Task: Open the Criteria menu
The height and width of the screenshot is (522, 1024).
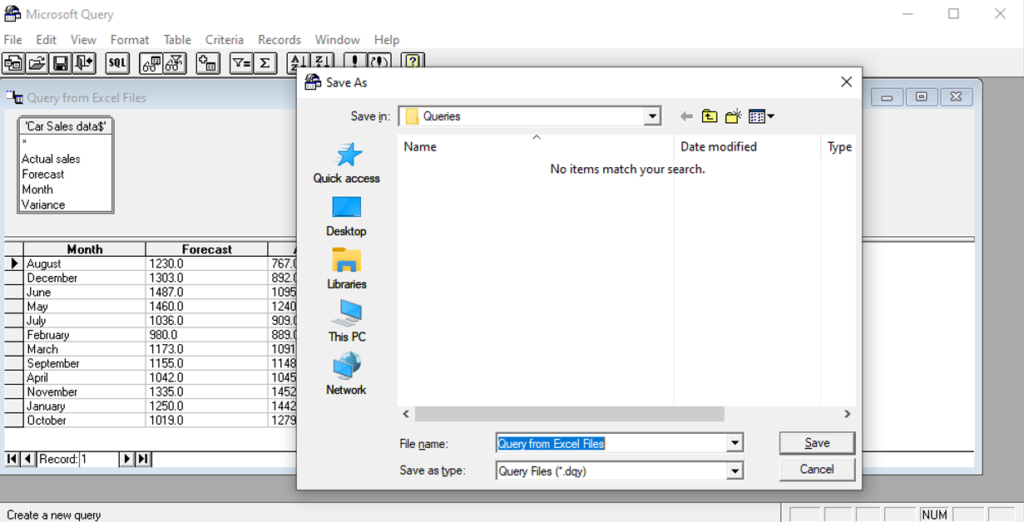Action: (x=224, y=40)
